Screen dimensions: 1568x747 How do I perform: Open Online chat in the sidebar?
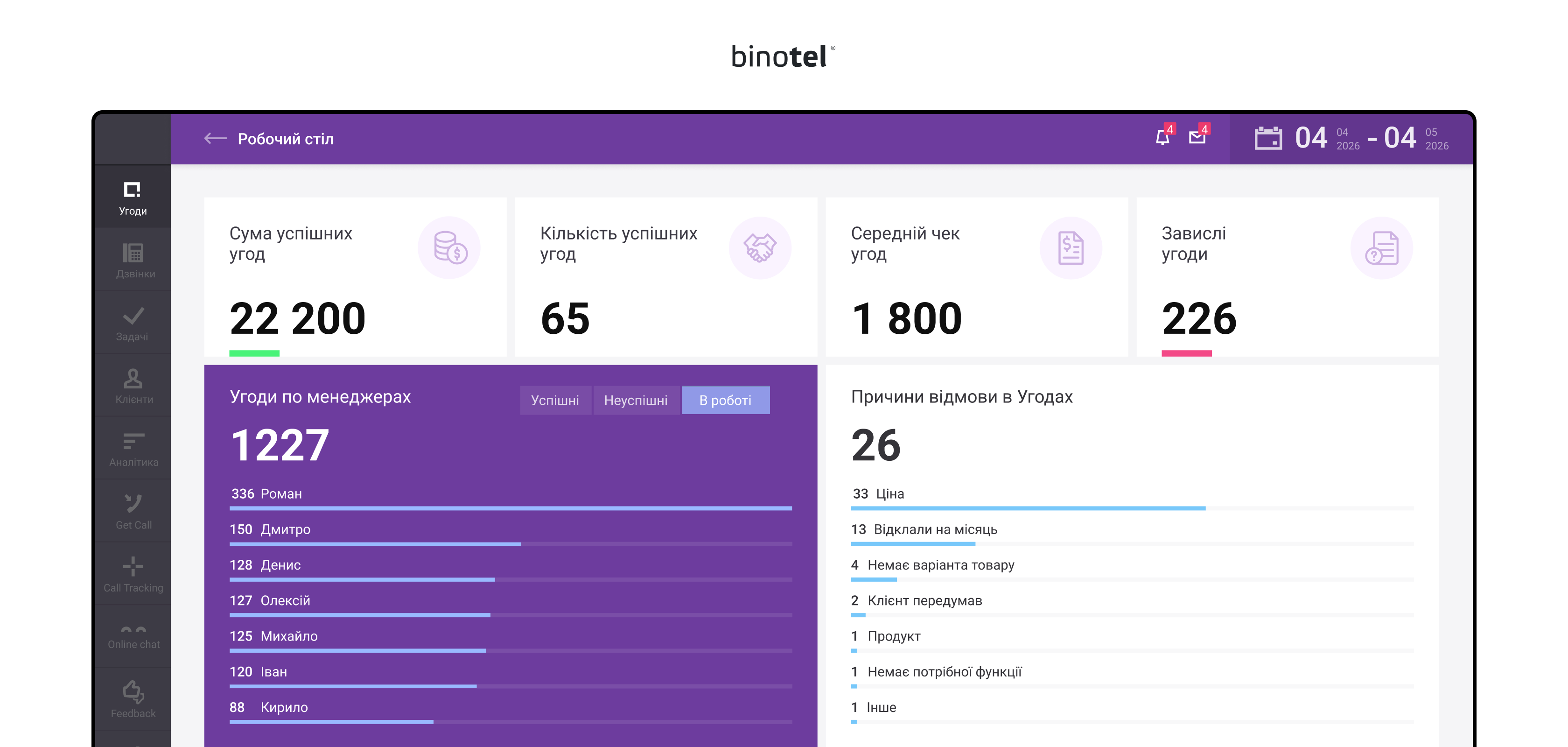point(133,636)
